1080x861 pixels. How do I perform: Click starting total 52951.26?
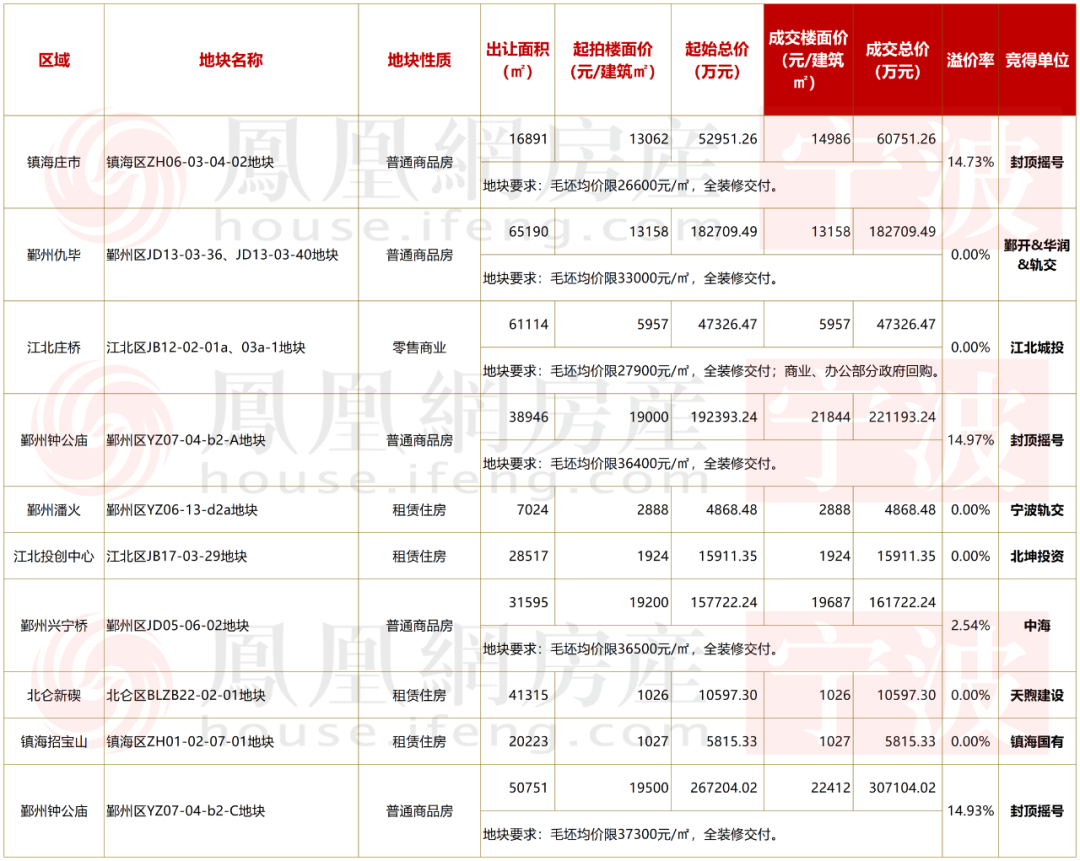(x=727, y=139)
